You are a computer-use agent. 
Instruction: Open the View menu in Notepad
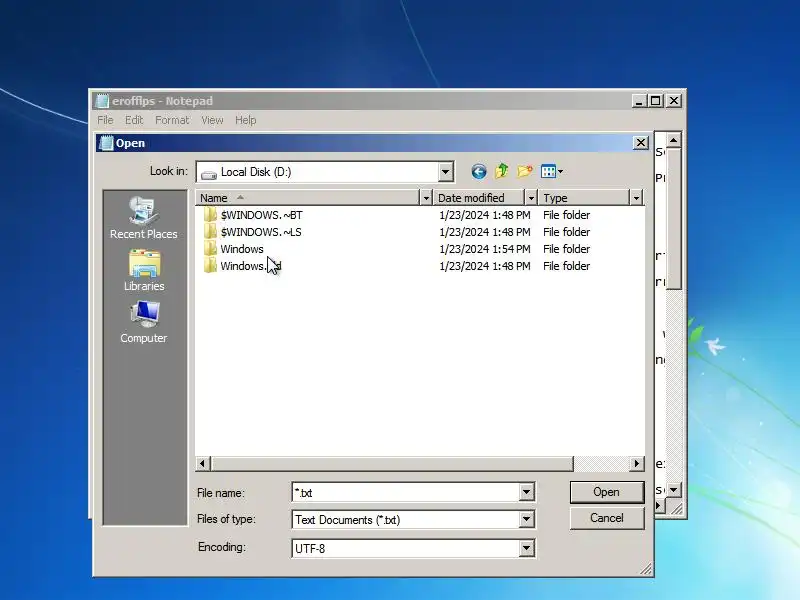(212, 120)
